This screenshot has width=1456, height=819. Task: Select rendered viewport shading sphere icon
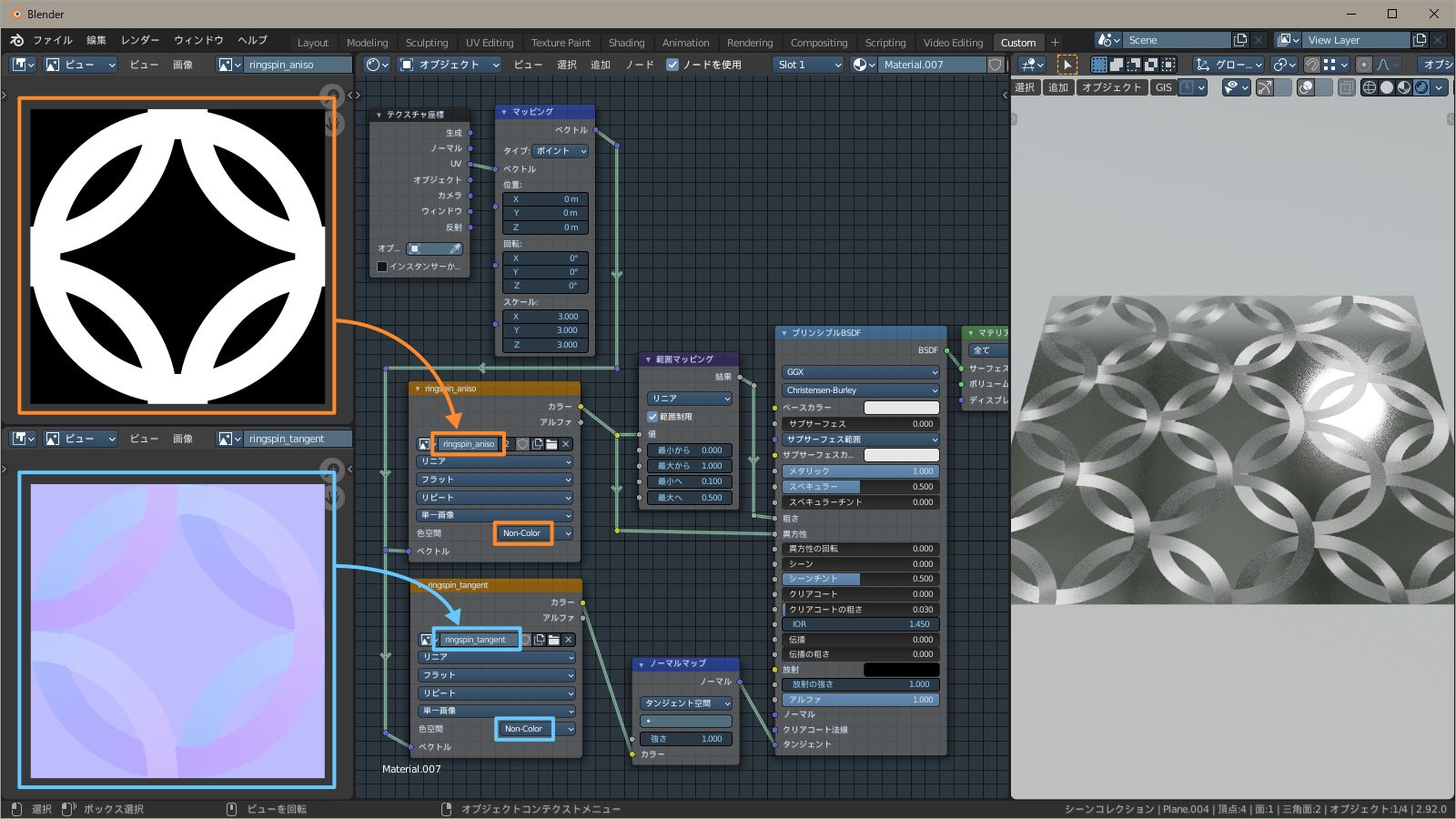[x=1421, y=87]
